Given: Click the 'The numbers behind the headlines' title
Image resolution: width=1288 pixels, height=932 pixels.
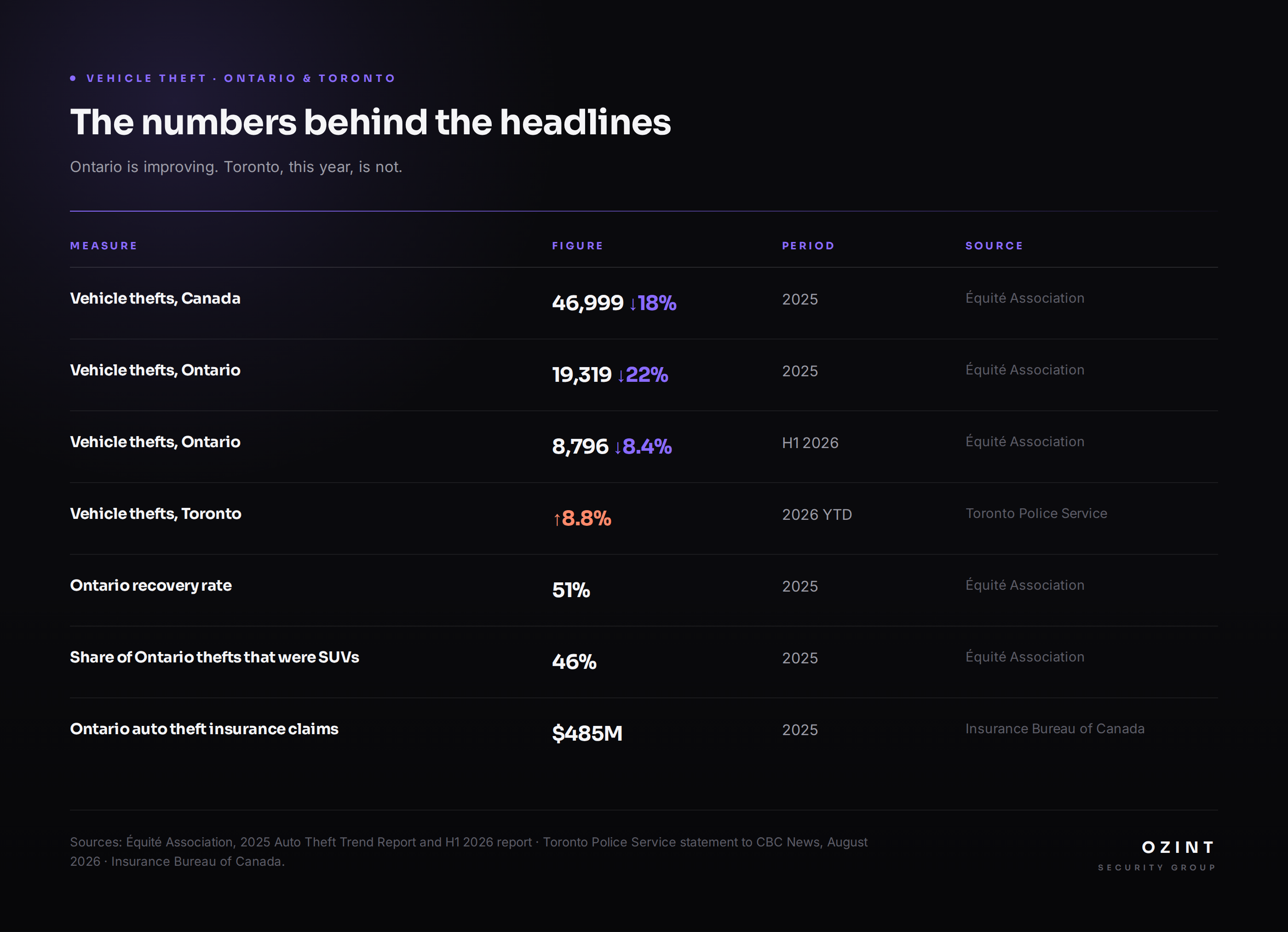Looking at the screenshot, I should (x=370, y=122).
